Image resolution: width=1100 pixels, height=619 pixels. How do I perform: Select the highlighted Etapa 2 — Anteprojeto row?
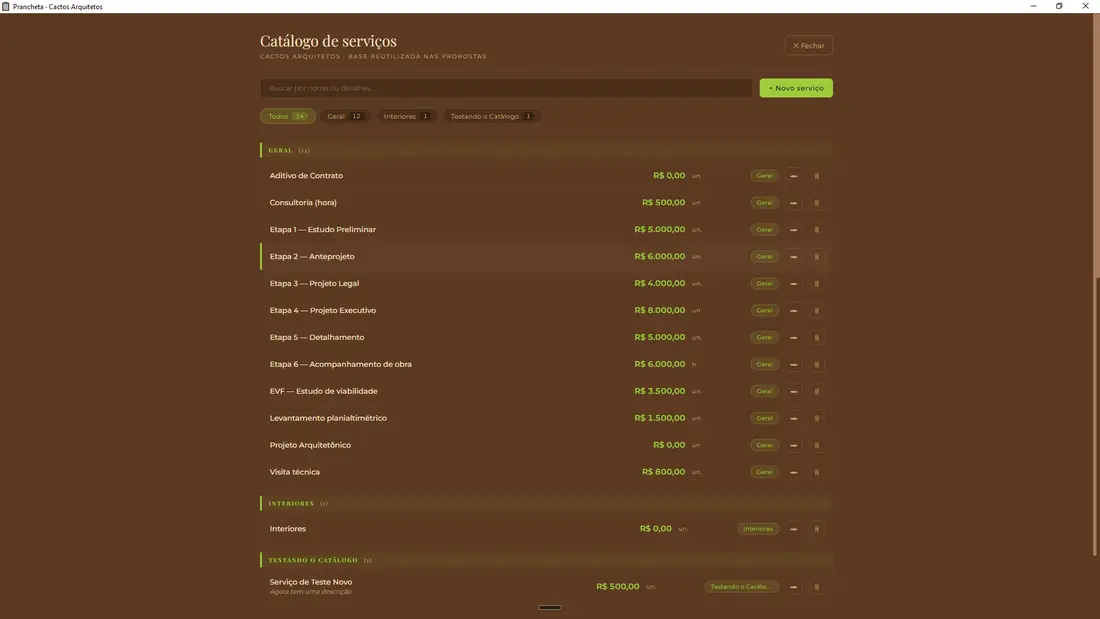coord(546,257)
